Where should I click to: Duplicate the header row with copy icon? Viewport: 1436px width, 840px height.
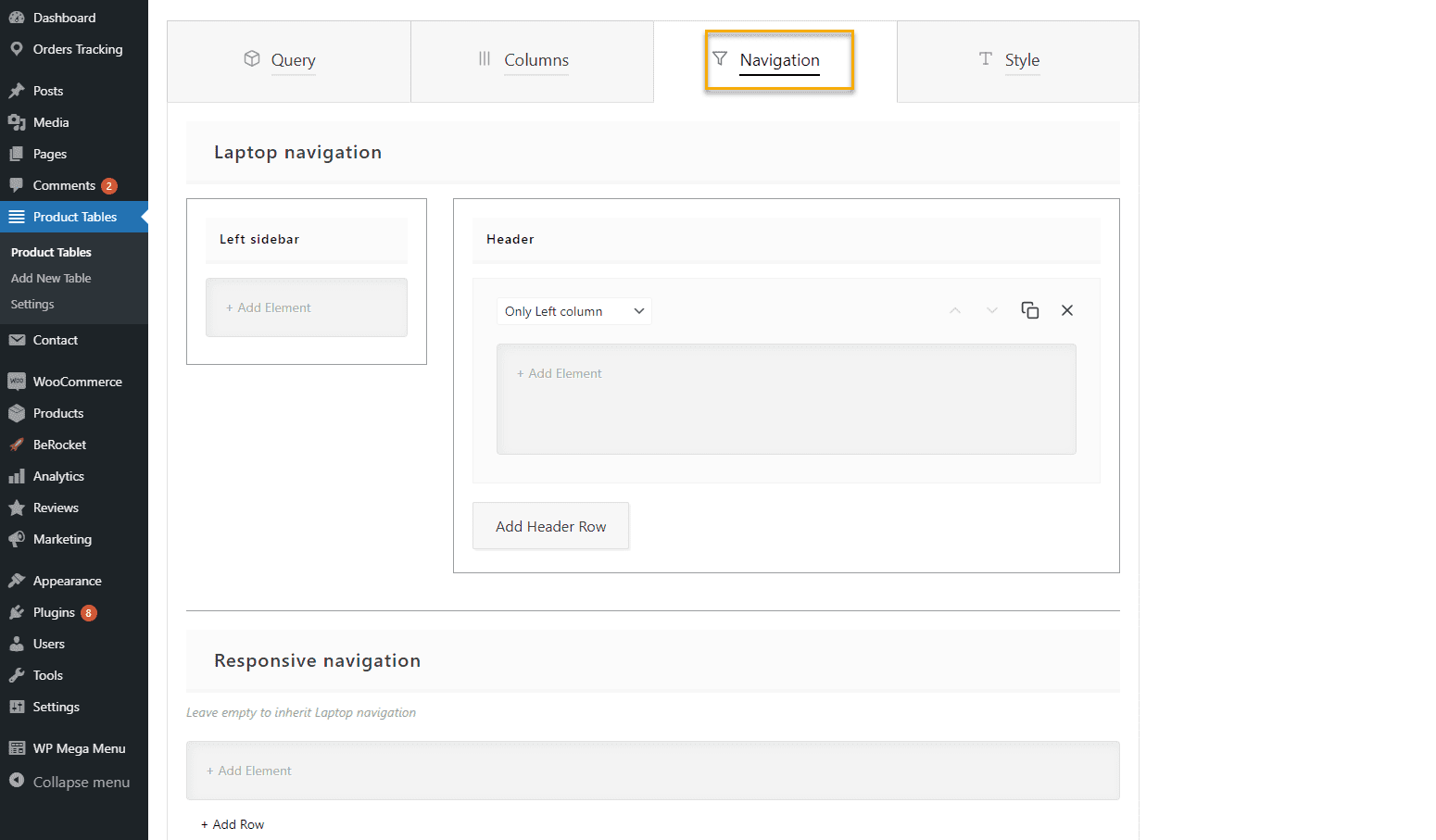pyautogui.click(x=1030, y=310)
